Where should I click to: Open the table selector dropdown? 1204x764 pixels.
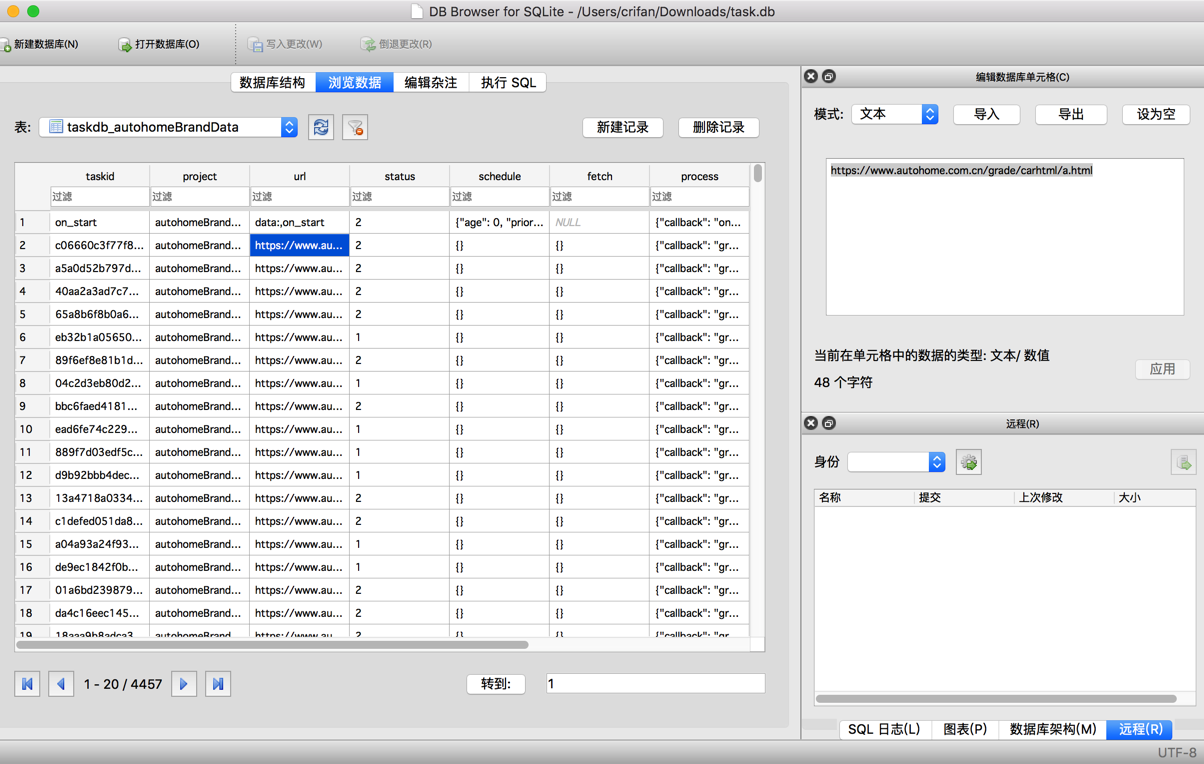point(168,127)
